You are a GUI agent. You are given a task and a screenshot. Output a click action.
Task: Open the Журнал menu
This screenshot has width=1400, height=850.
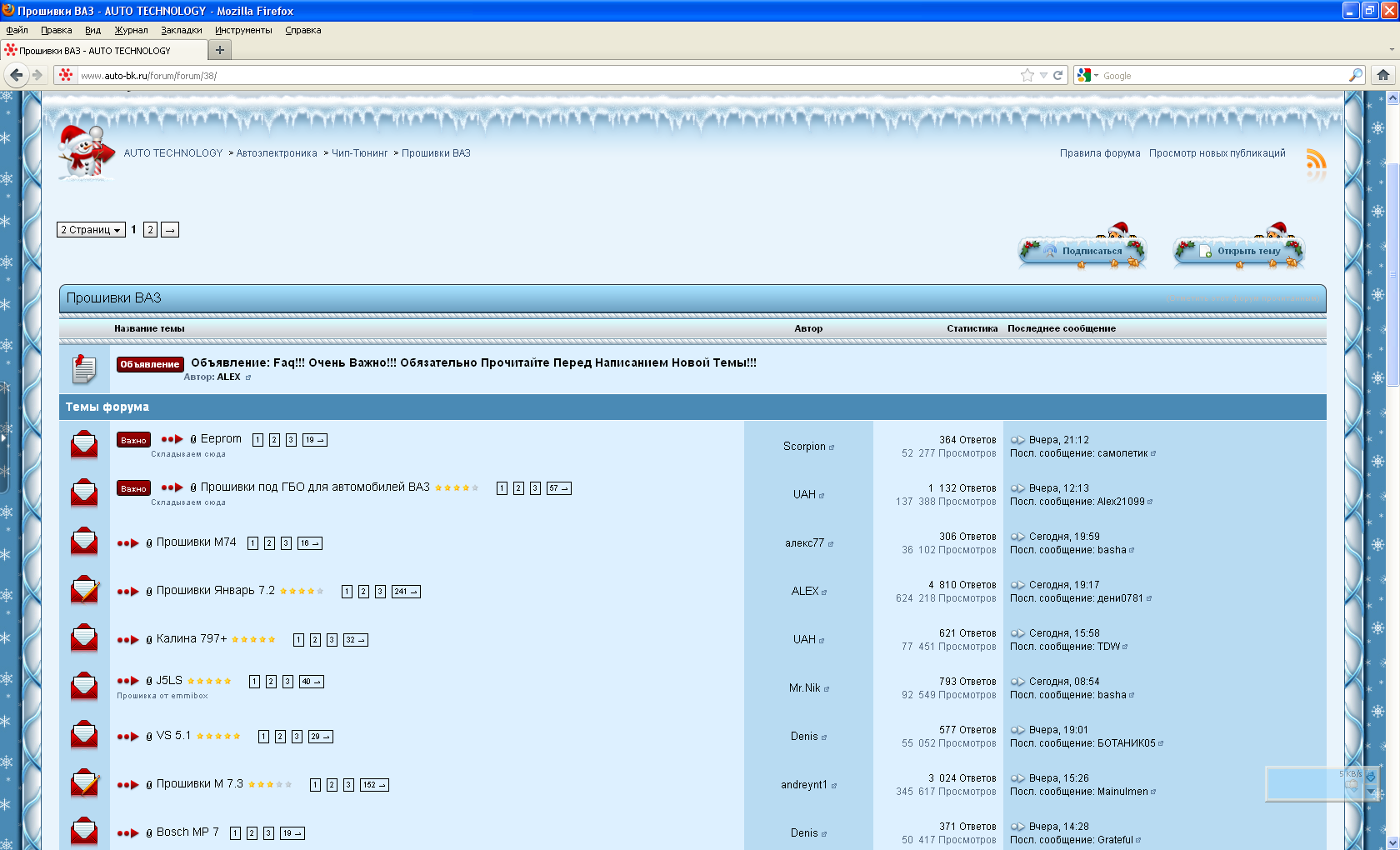coord(131,30)
